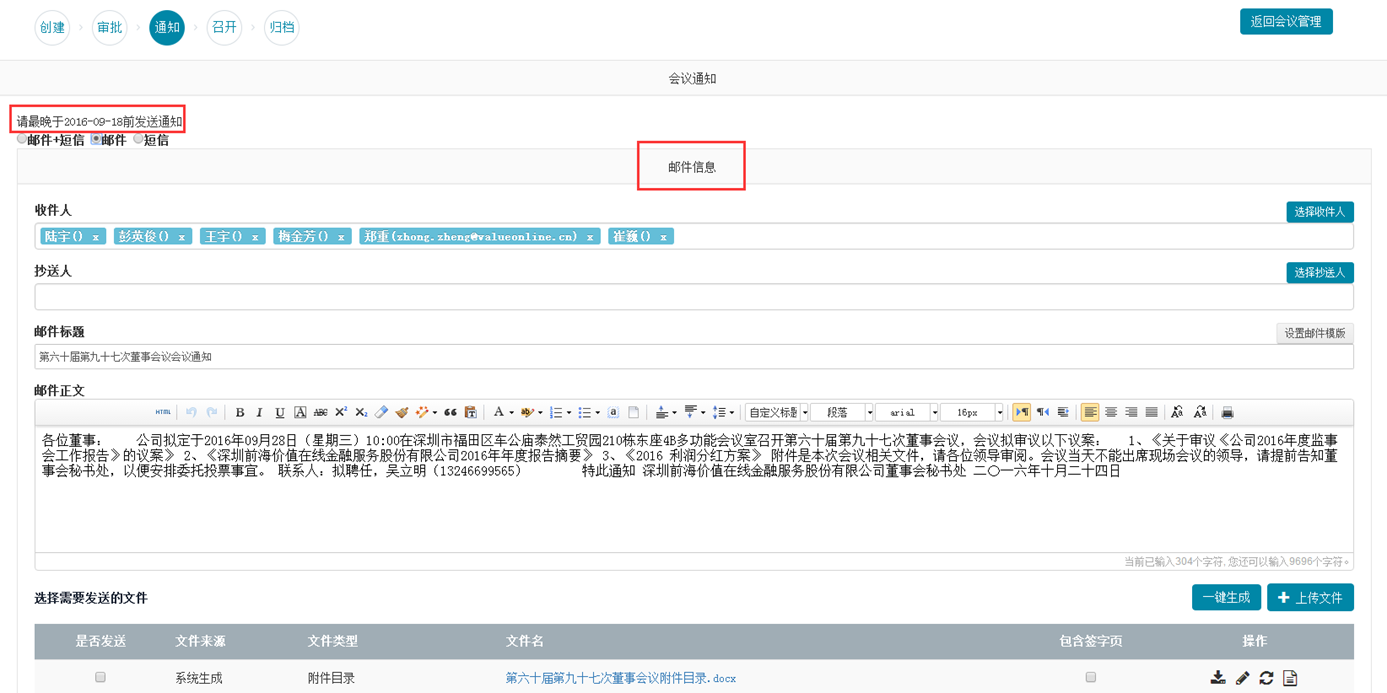
Task: Go to the 审批 step
Action: (109, 27)
